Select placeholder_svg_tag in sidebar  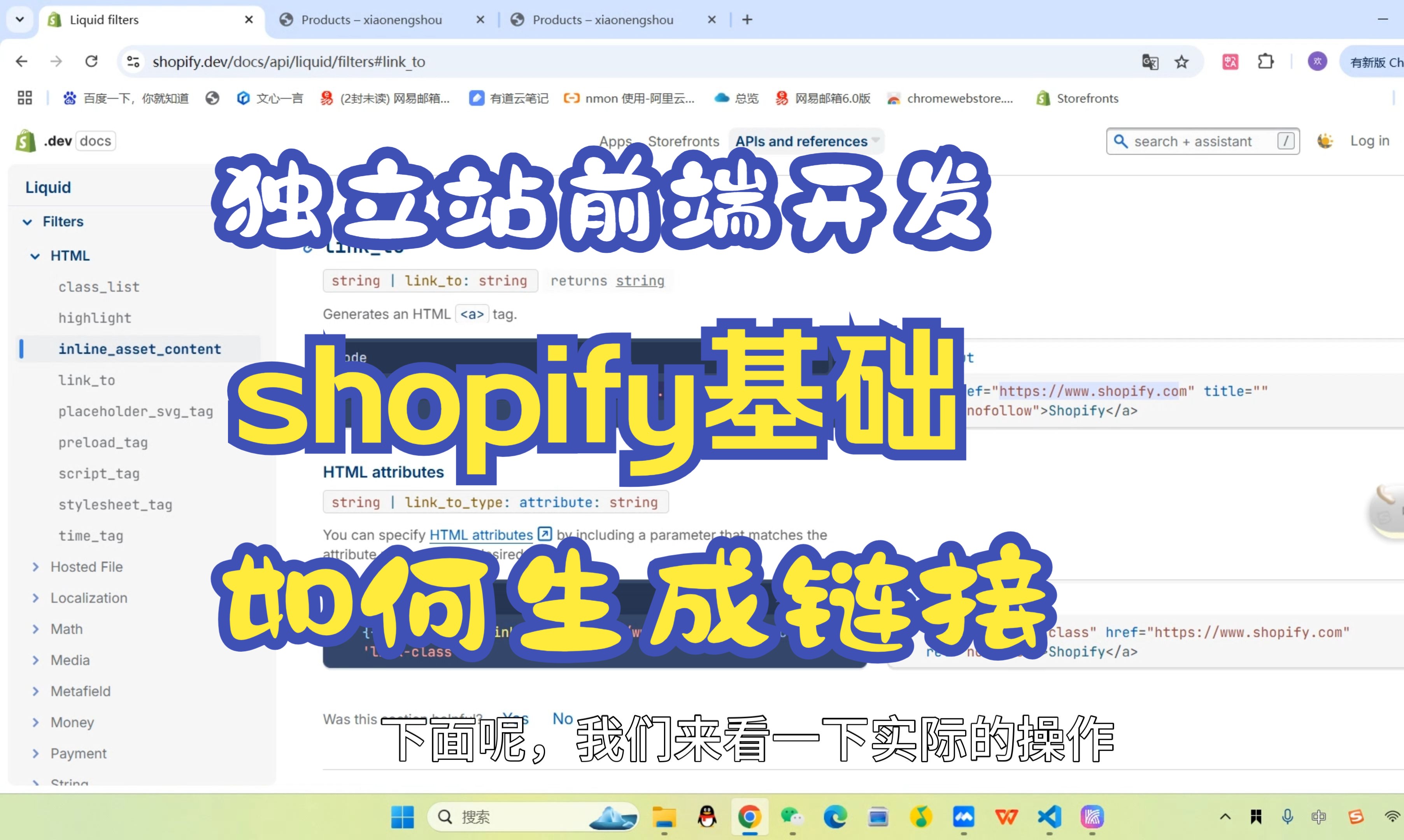click(135, 411)
